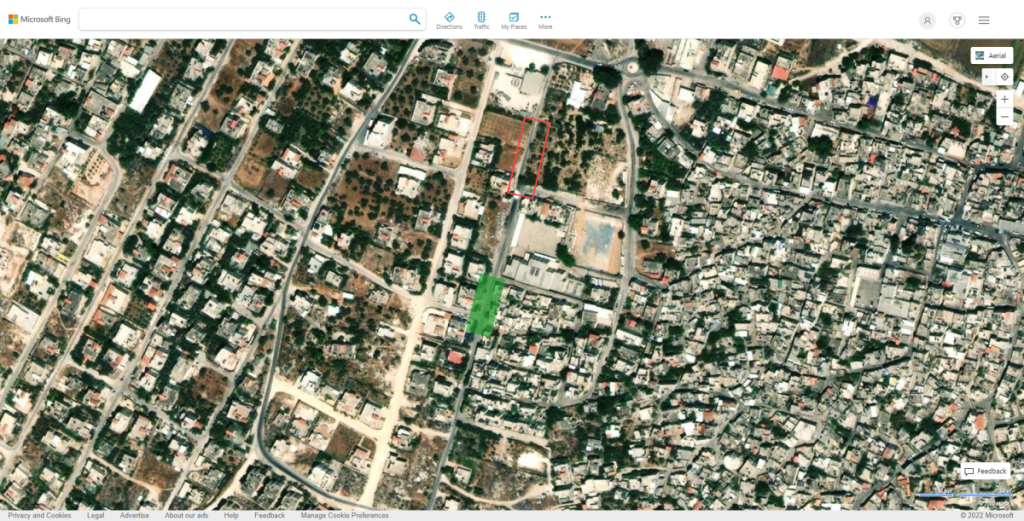
Task: Open Microsoft Rewards trophy icon
Action: 956,20
